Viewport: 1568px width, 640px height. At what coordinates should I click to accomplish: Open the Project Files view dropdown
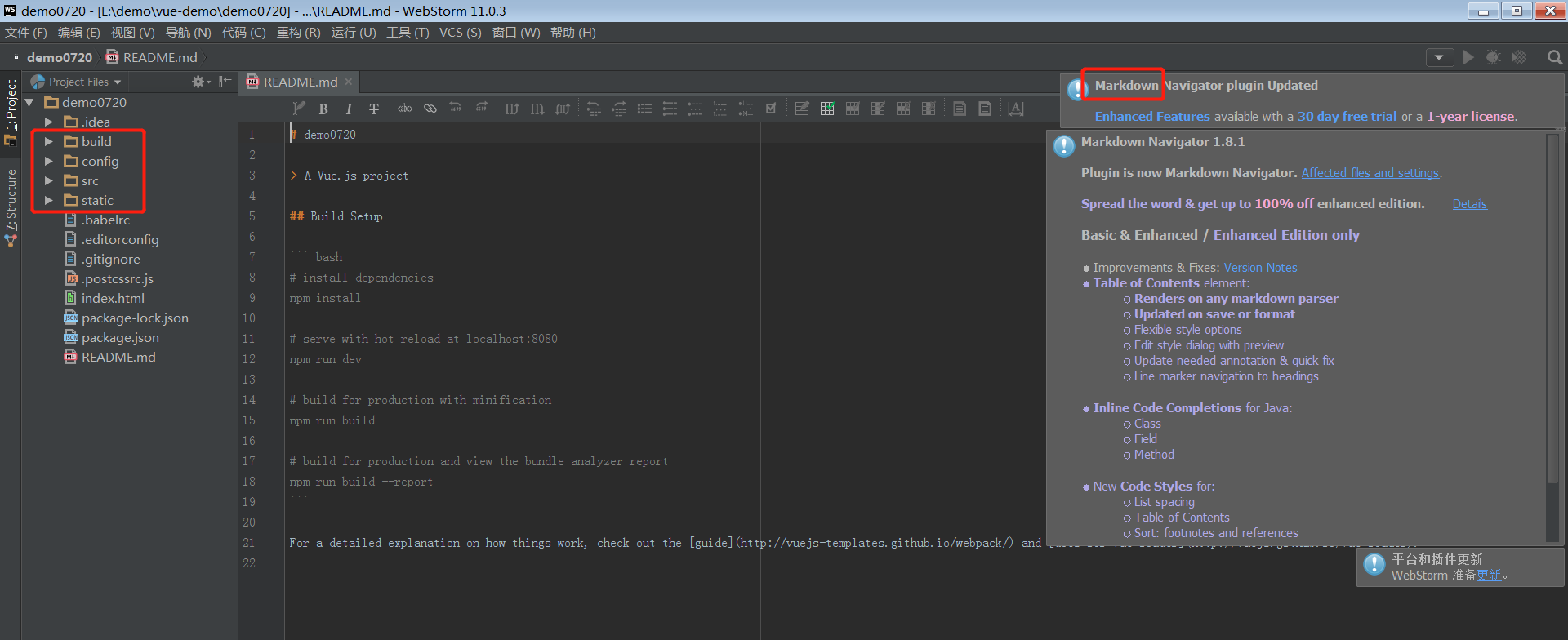[x=76, y=82]
